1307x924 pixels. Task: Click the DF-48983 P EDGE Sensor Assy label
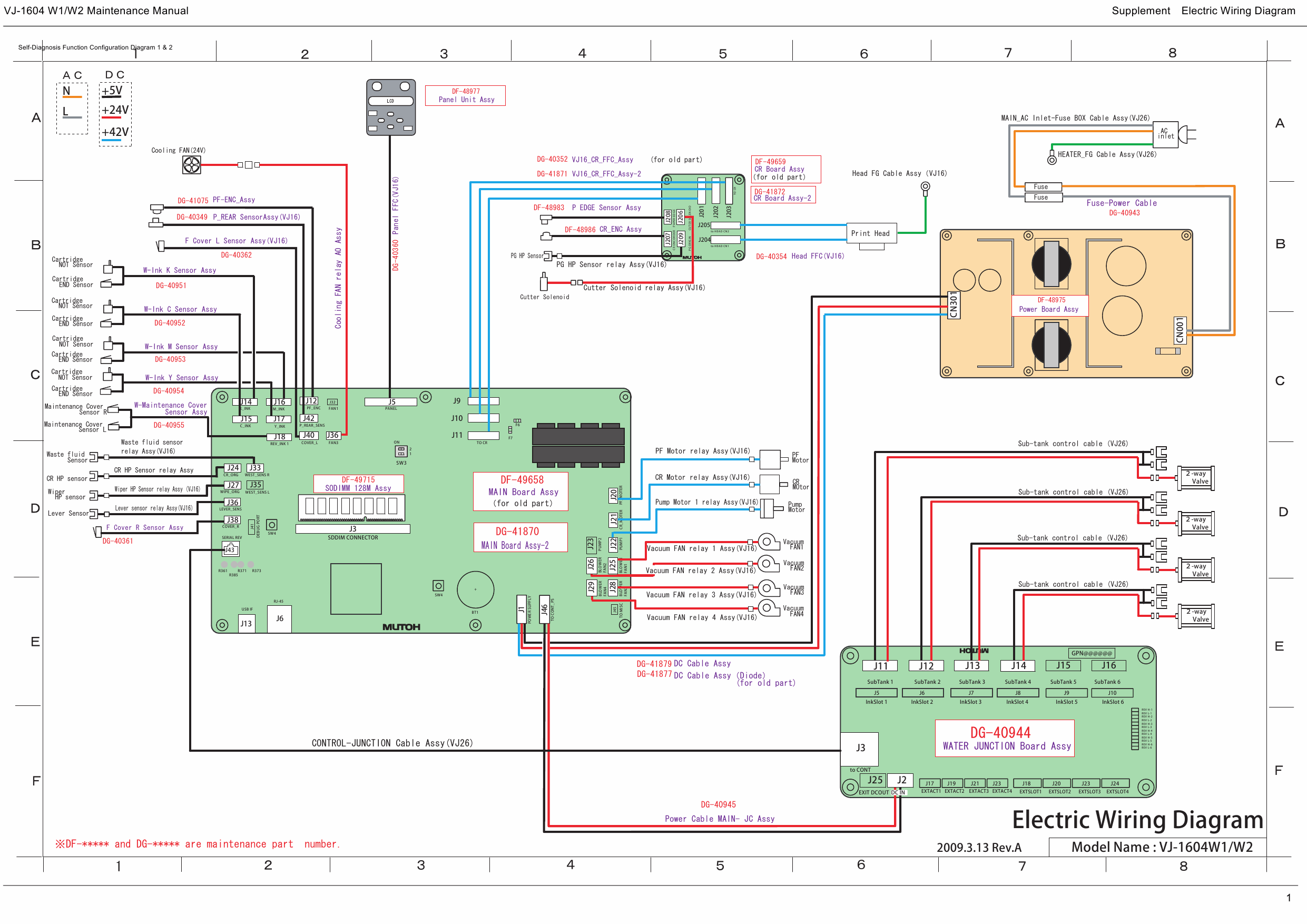[587, 208]
